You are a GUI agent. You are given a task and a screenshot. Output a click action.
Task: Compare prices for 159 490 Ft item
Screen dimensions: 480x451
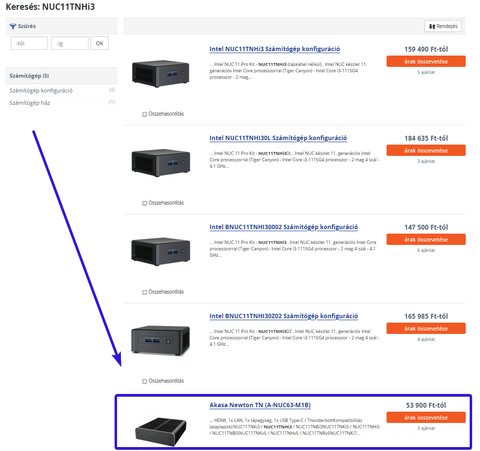pyautogui.click(x=426, y=61)
